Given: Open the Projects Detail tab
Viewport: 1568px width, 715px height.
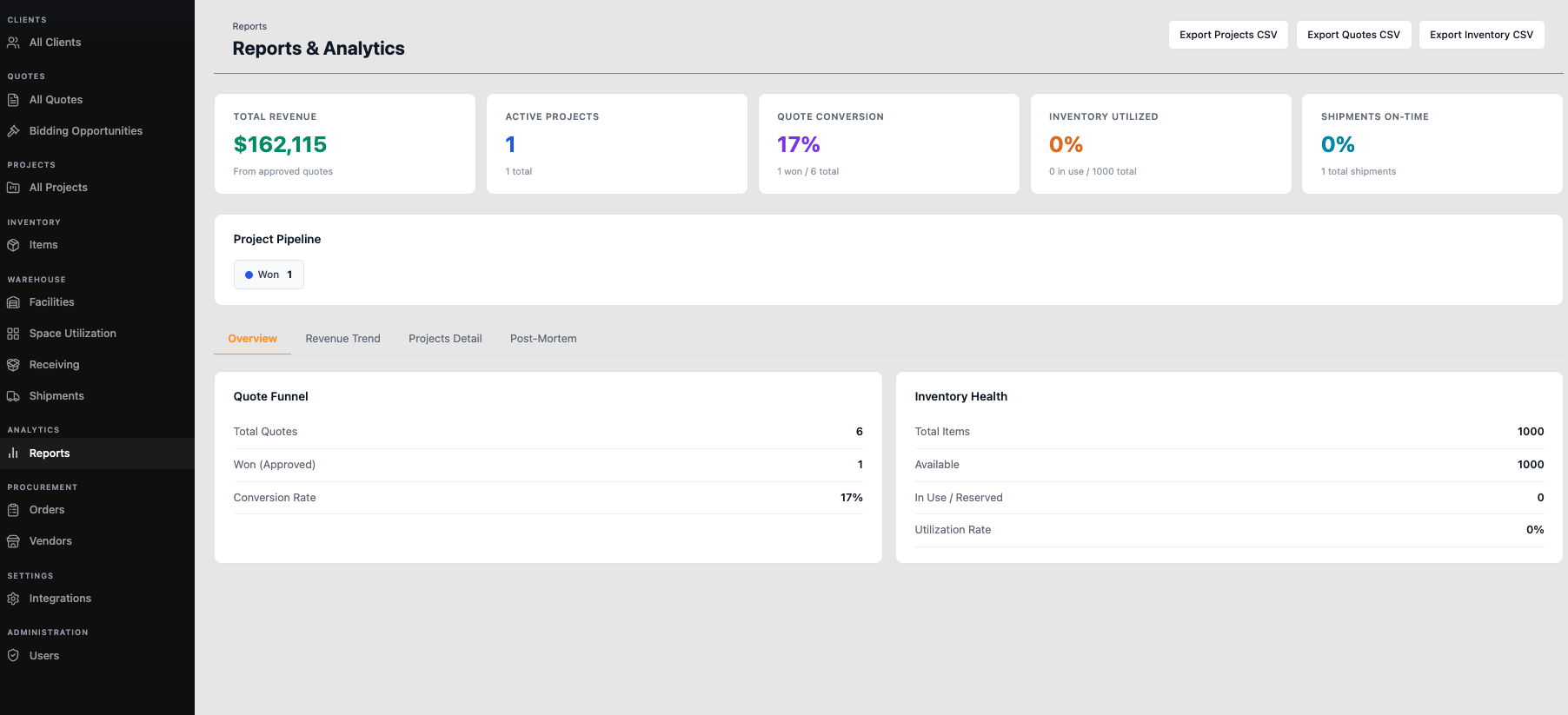Looking at the screenshot, I should pyautogui.click(x=445, y=339).
